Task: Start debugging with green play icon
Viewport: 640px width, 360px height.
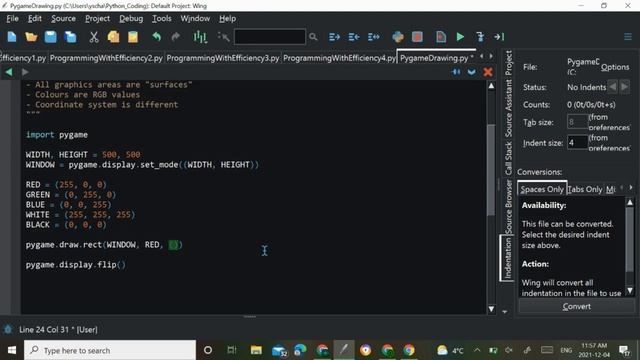Action: click(460, 37)
